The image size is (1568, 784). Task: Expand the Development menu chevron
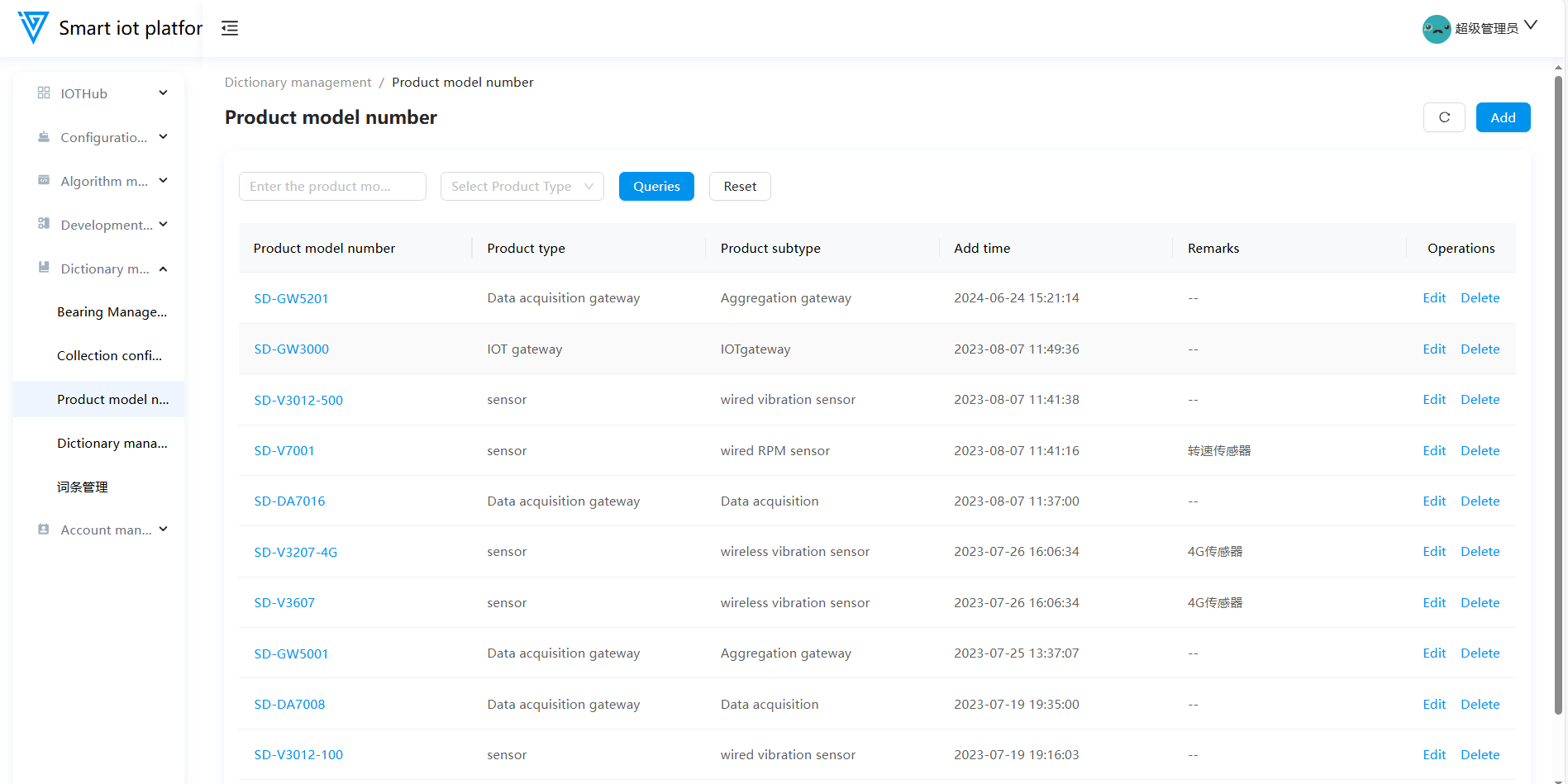coord(164,225)
